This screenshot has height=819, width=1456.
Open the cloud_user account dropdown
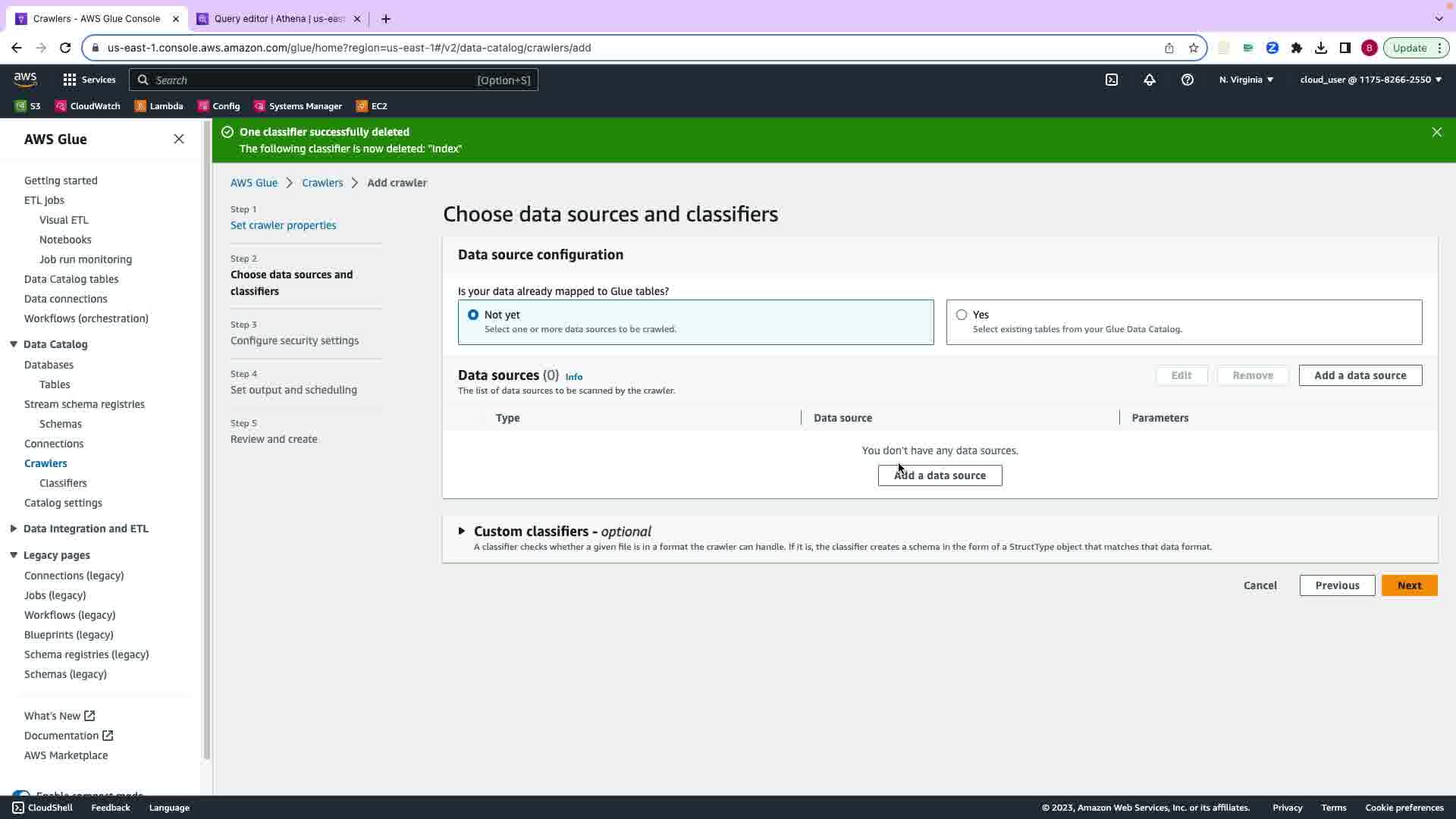point(1370,80)
